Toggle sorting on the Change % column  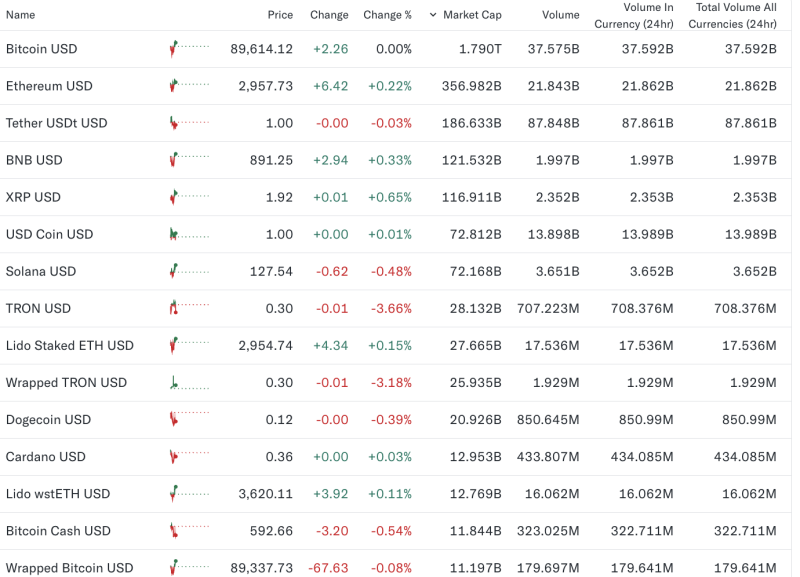(x=387, y=14)
